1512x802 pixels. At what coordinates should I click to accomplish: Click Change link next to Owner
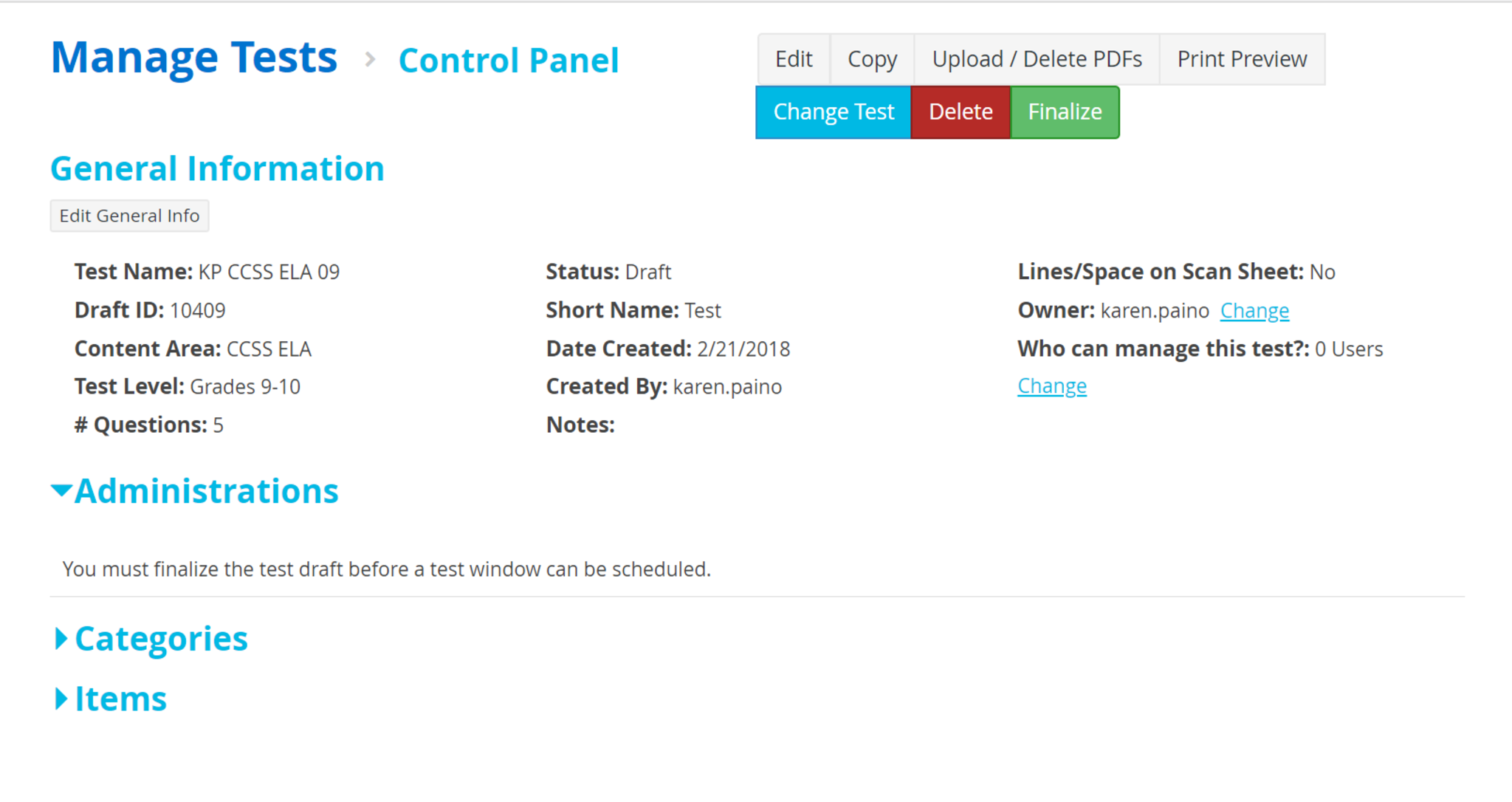pos(1254,311)
